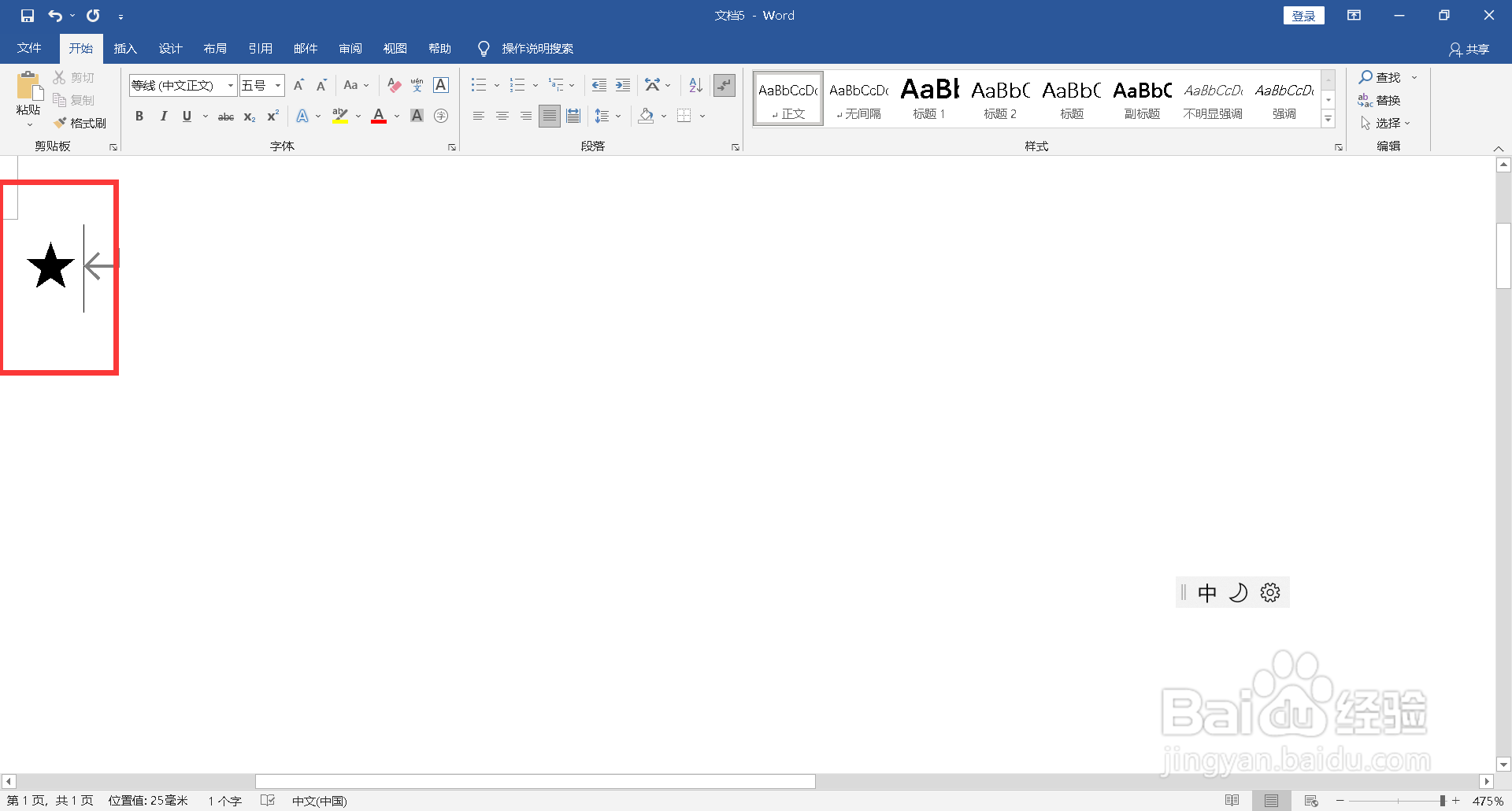
Task: Toggle Center alignment
Action: point(502,116)
